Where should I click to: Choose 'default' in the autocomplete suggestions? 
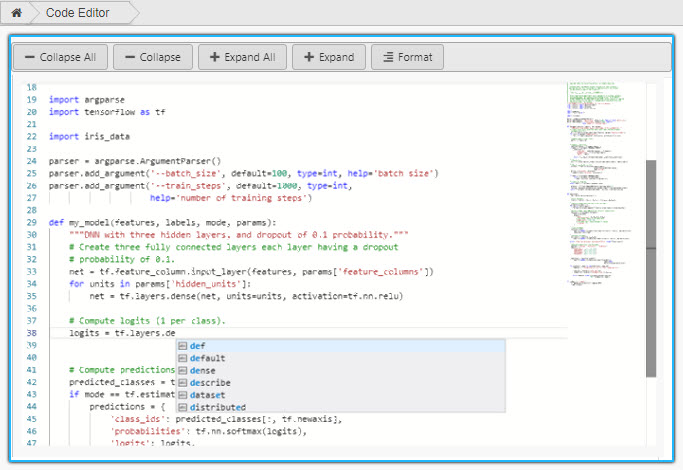coord(206,358)
